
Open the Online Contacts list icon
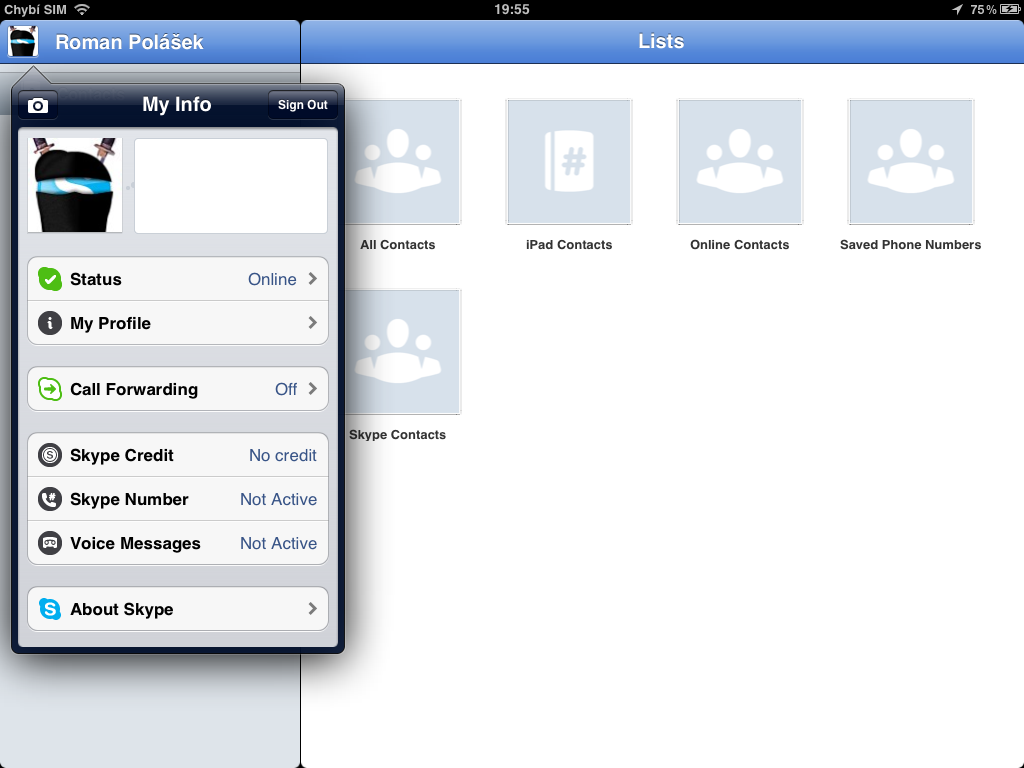click(x=740, y=162)
